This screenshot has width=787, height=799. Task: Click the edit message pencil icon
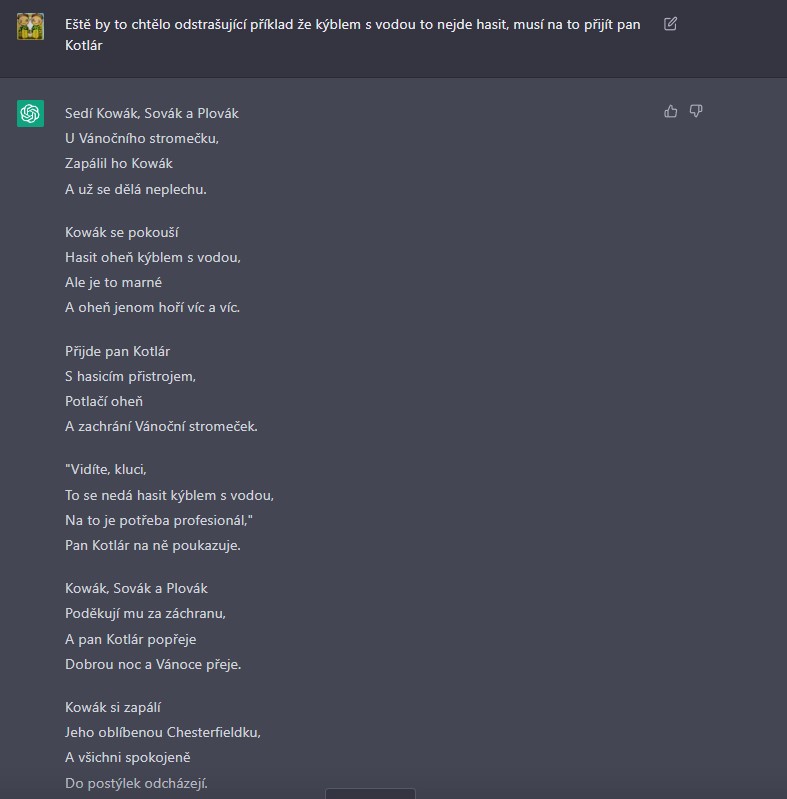(670, 24)
